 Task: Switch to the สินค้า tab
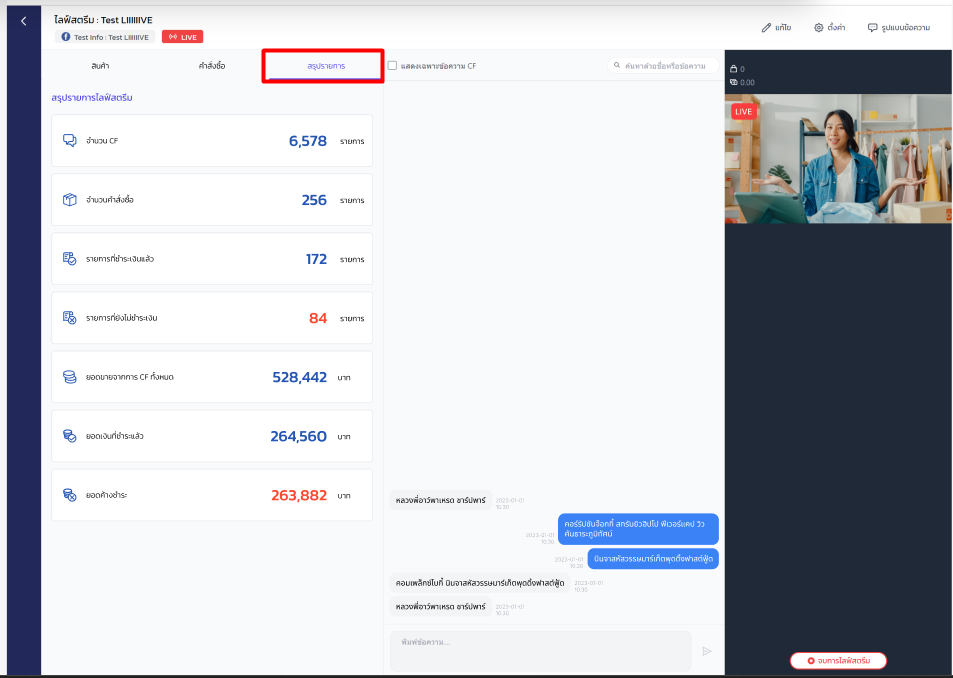100,65
